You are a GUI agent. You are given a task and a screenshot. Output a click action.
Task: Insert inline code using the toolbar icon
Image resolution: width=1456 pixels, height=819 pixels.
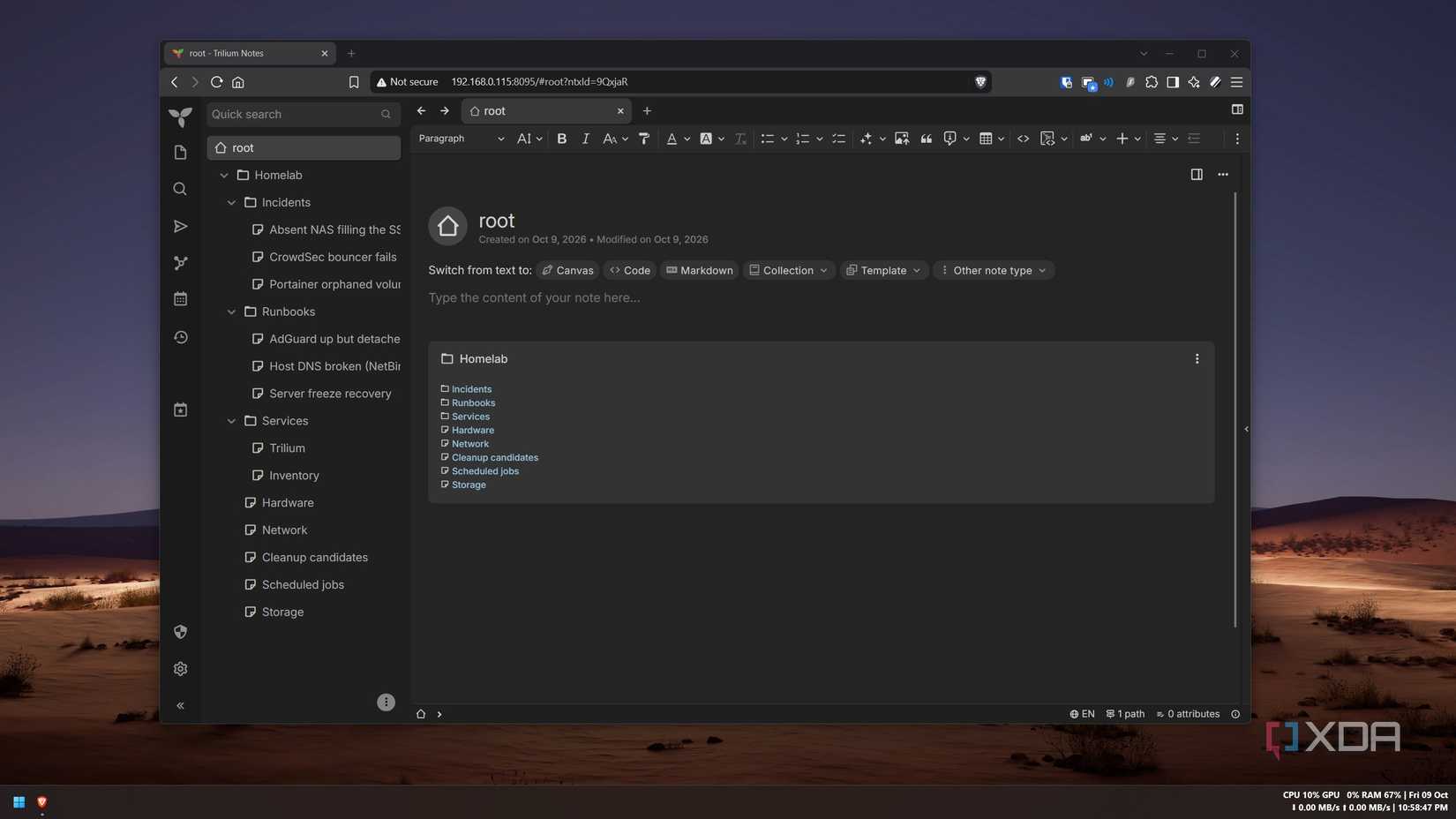point(1023,139)
